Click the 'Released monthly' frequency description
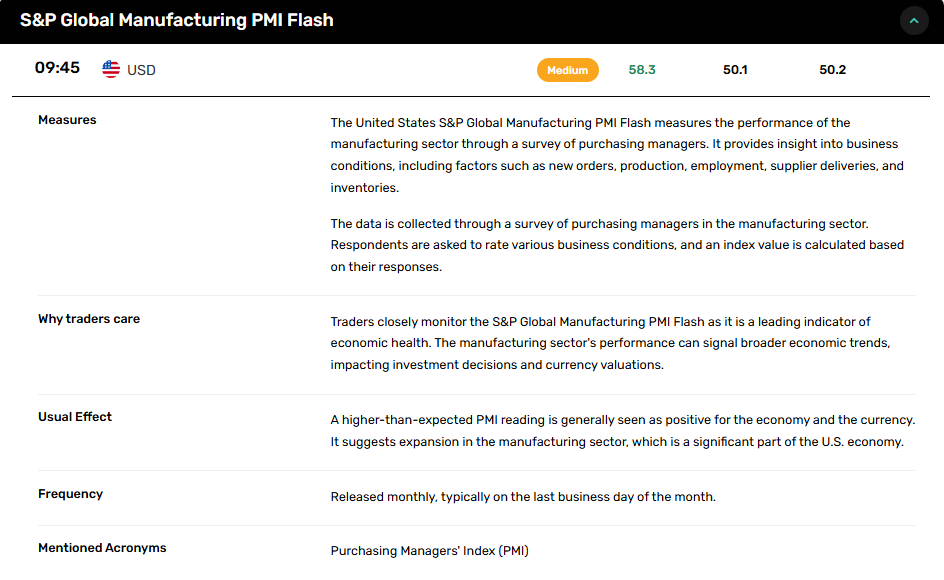This screenshot has width=944, height=580. (x=523, y=497)
